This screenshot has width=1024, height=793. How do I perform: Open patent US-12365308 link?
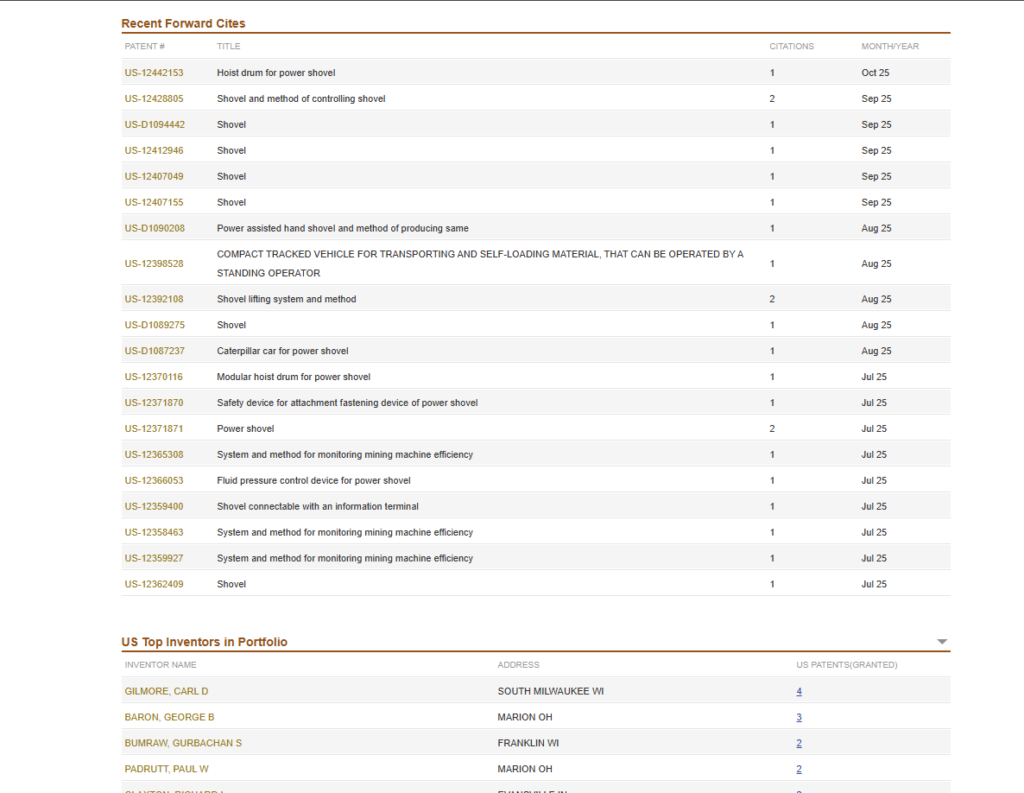(x=154, y=455)
